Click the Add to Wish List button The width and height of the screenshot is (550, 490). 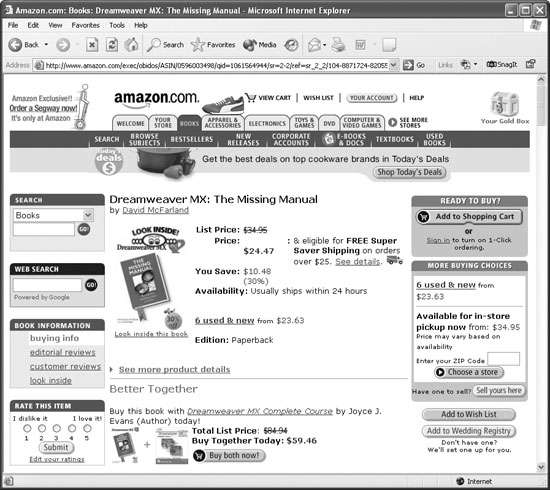click(x=469, y=414)
